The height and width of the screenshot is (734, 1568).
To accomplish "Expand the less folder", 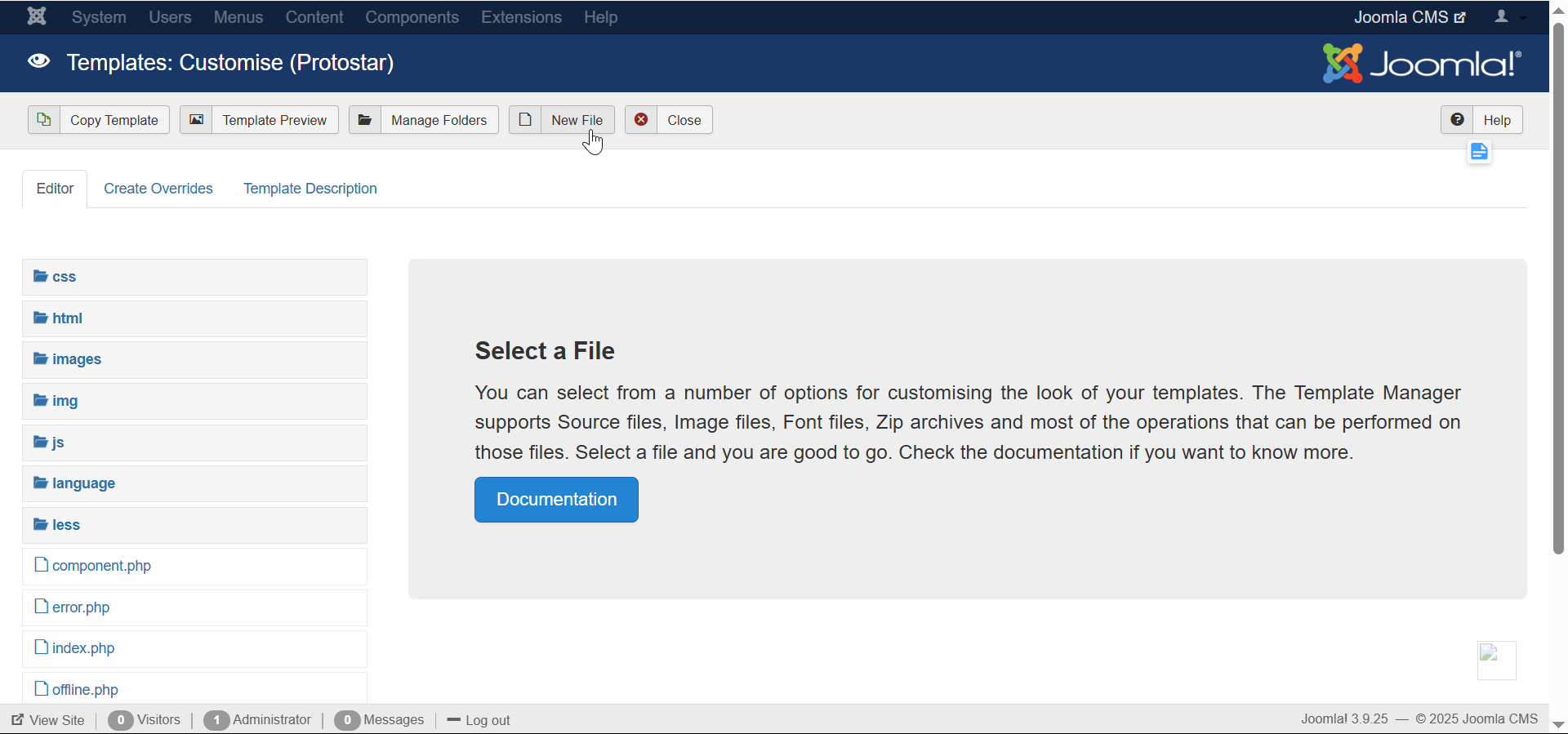I will (65, 525).
